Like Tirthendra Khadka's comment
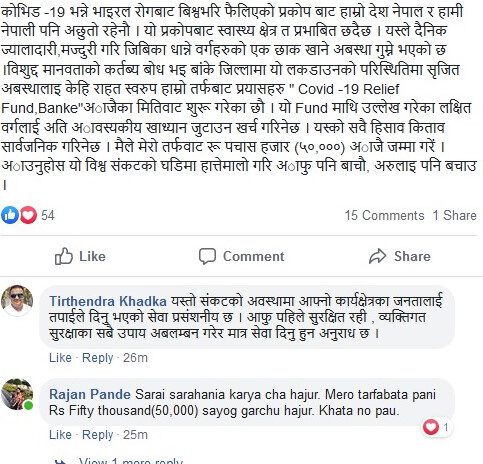 click(x=60, y=358)
